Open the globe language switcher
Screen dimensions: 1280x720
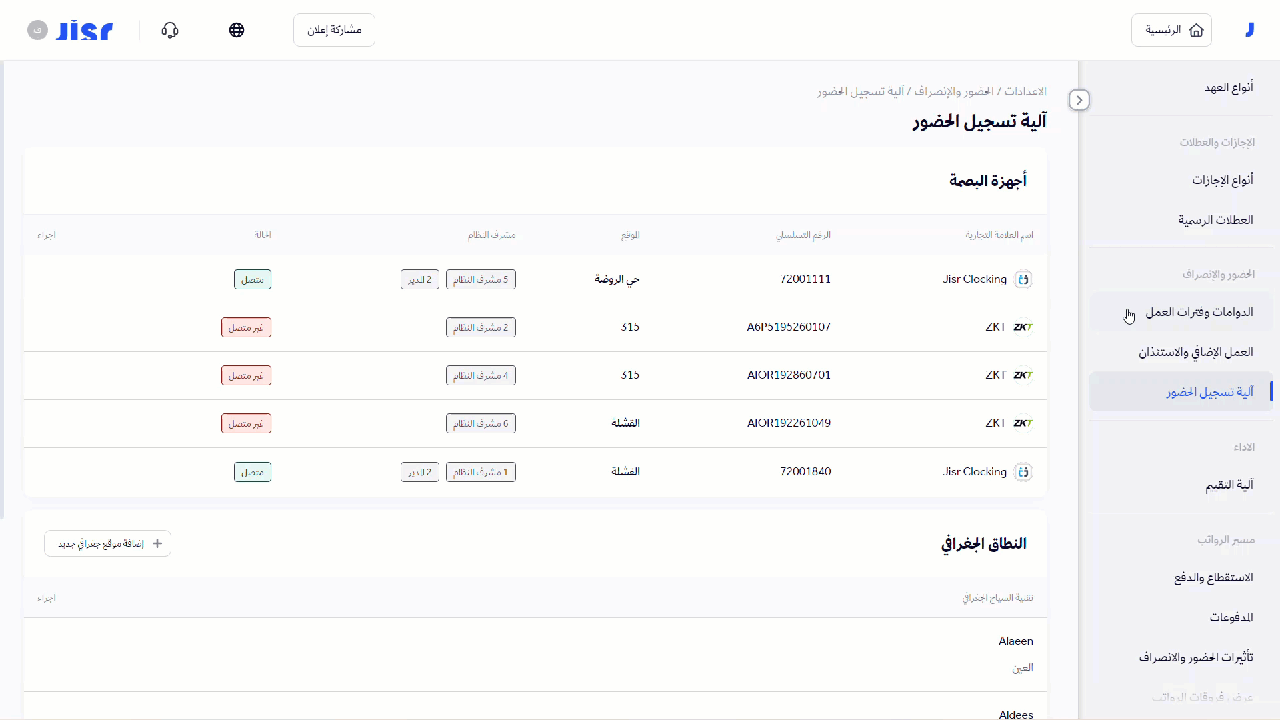tap(237, 30)
